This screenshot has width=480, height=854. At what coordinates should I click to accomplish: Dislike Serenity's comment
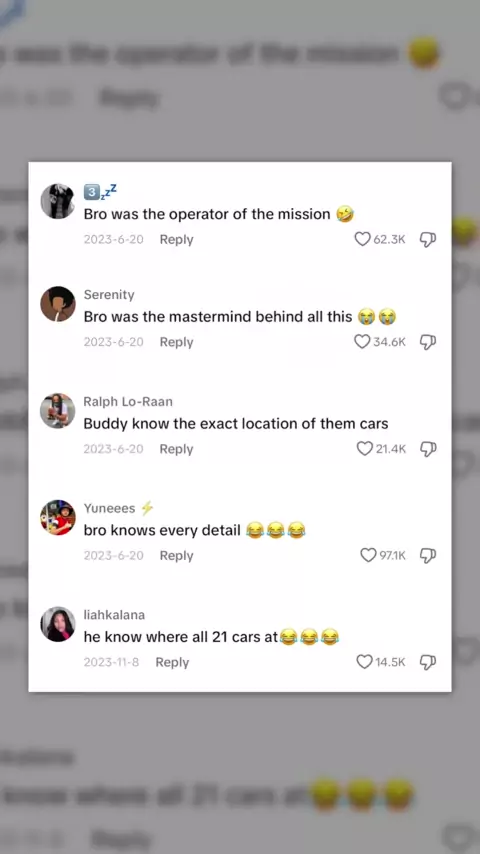tap(428, 341)
